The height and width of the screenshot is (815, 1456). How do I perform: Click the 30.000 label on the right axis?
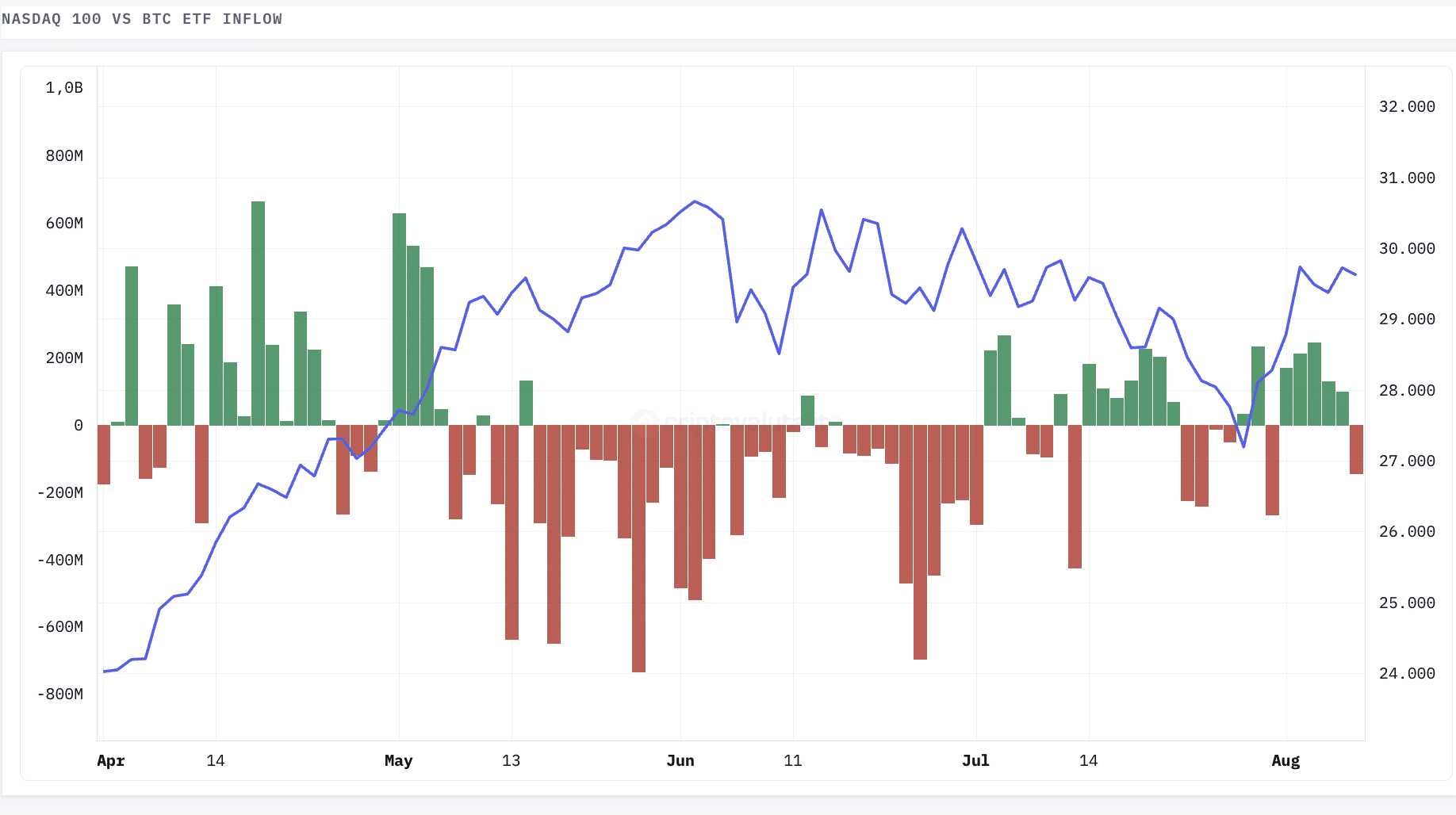1407,248
